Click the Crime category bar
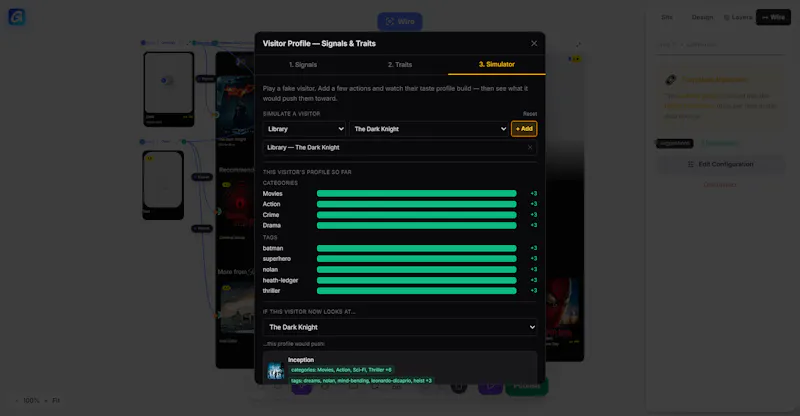Image resolution: width=800 pixels, height=416 pixels. pyautogui.click(x=416, y=215)
